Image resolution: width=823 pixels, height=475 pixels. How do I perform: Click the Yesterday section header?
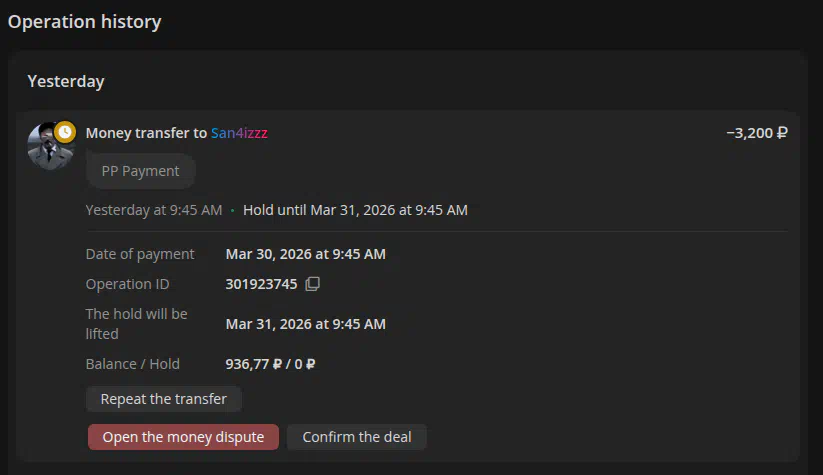point(66,82)
